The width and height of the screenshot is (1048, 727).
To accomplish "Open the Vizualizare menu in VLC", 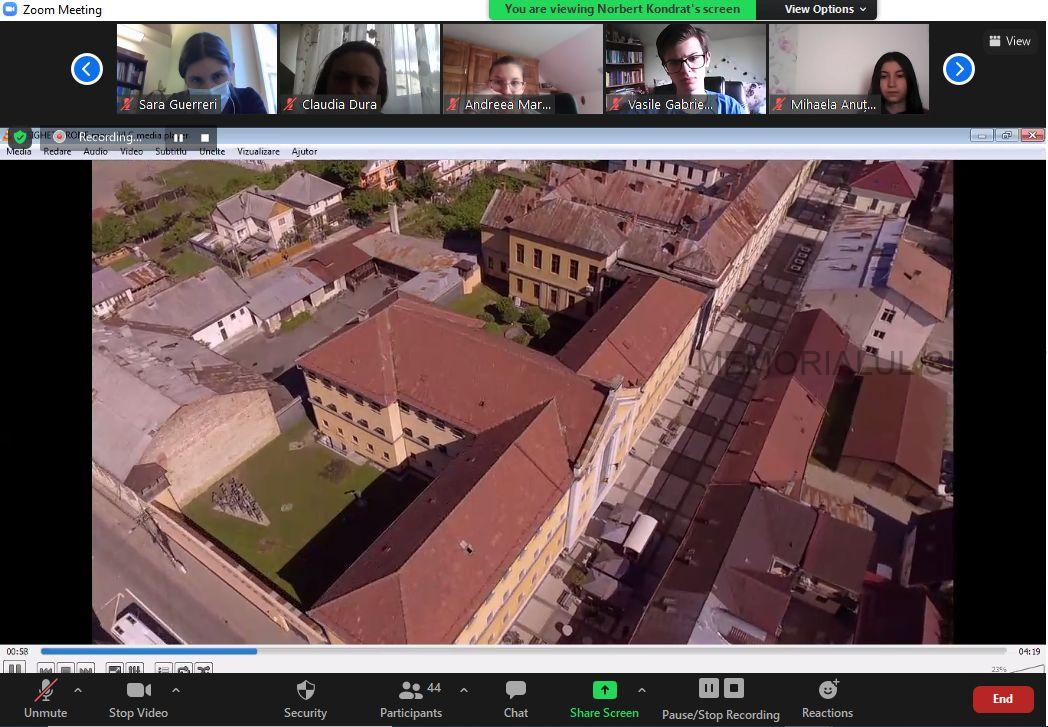I will [x=259, y=152].
